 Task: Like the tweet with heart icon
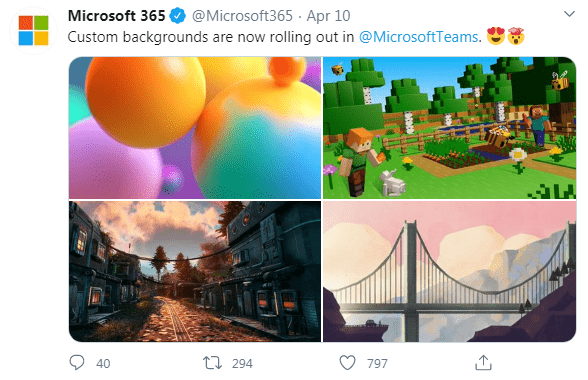click(x=347, y=363)
